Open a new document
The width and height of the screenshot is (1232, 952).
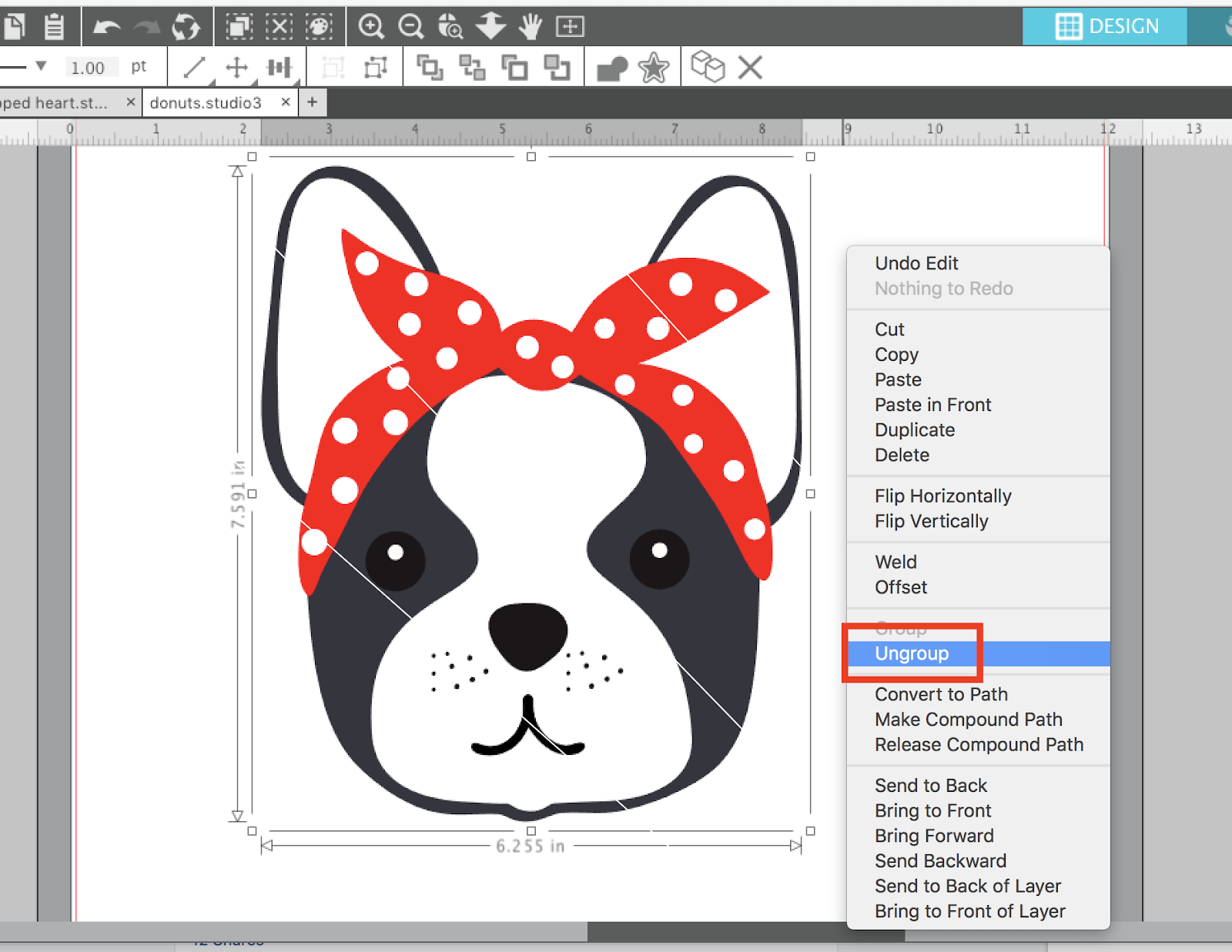(15, 25)
